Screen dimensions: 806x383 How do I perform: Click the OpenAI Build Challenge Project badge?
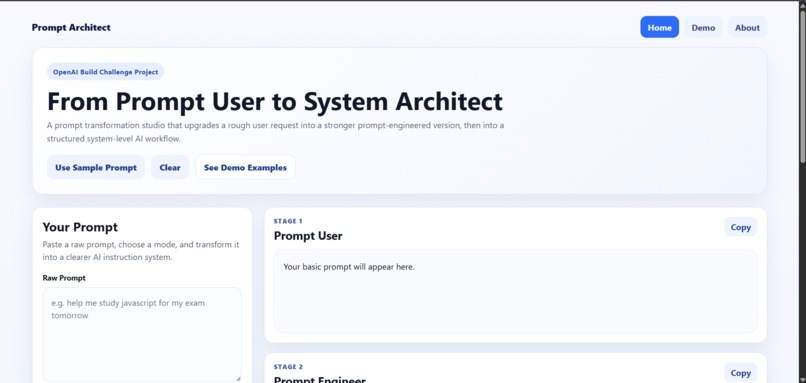105,72
